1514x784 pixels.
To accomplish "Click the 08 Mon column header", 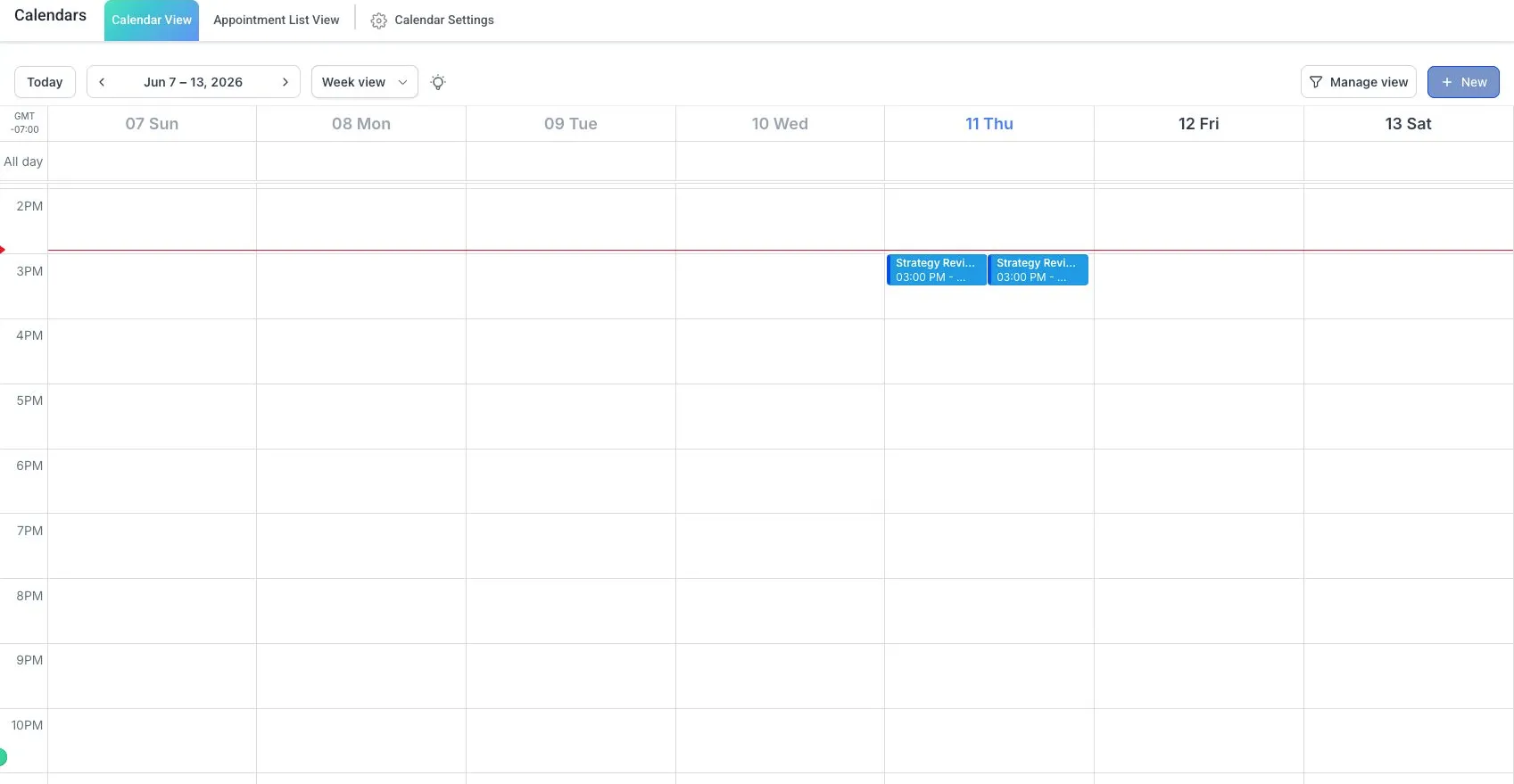I will tap(361, 124).
